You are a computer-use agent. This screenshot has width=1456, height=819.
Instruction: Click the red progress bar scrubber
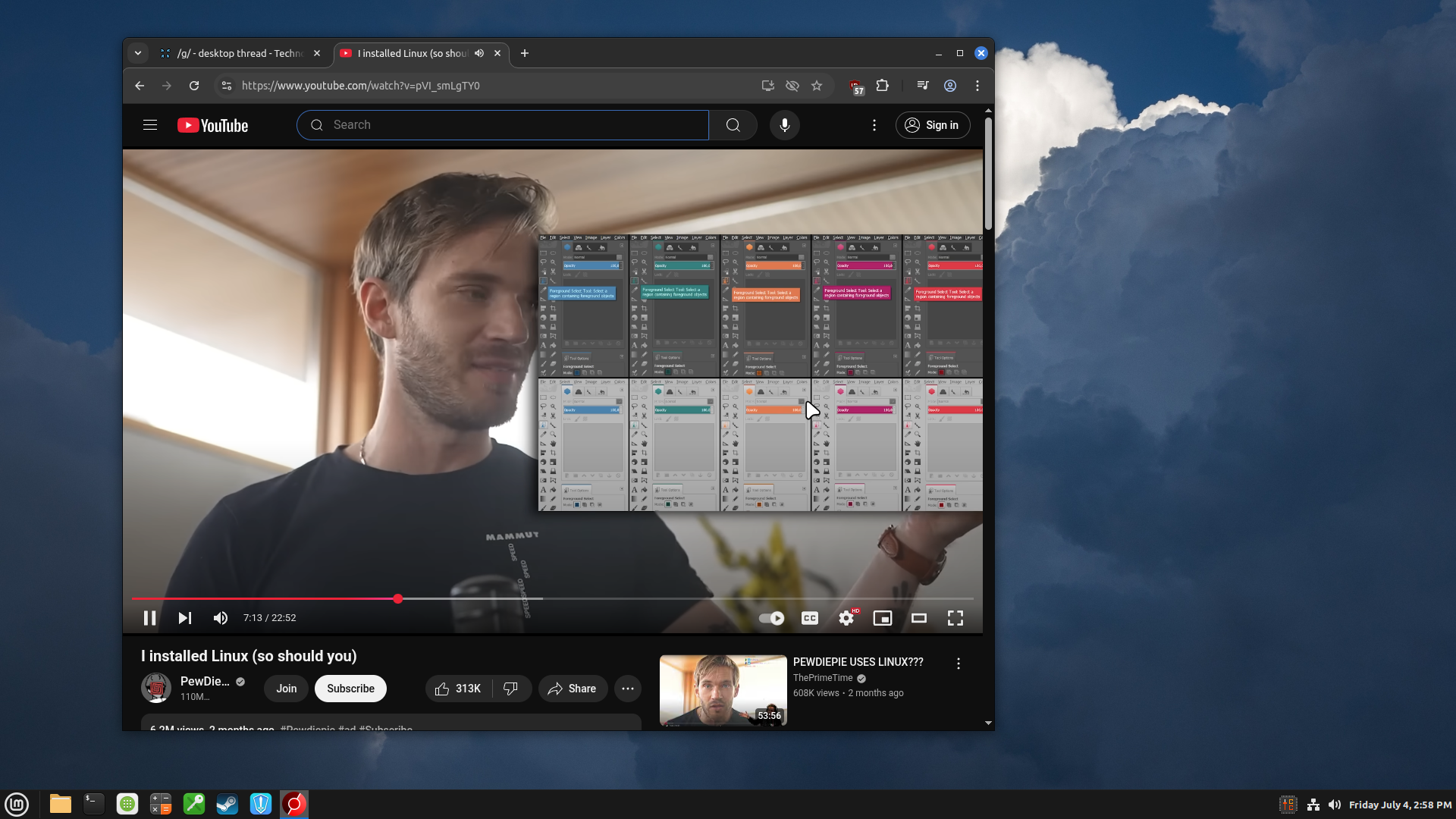(398, 599)
